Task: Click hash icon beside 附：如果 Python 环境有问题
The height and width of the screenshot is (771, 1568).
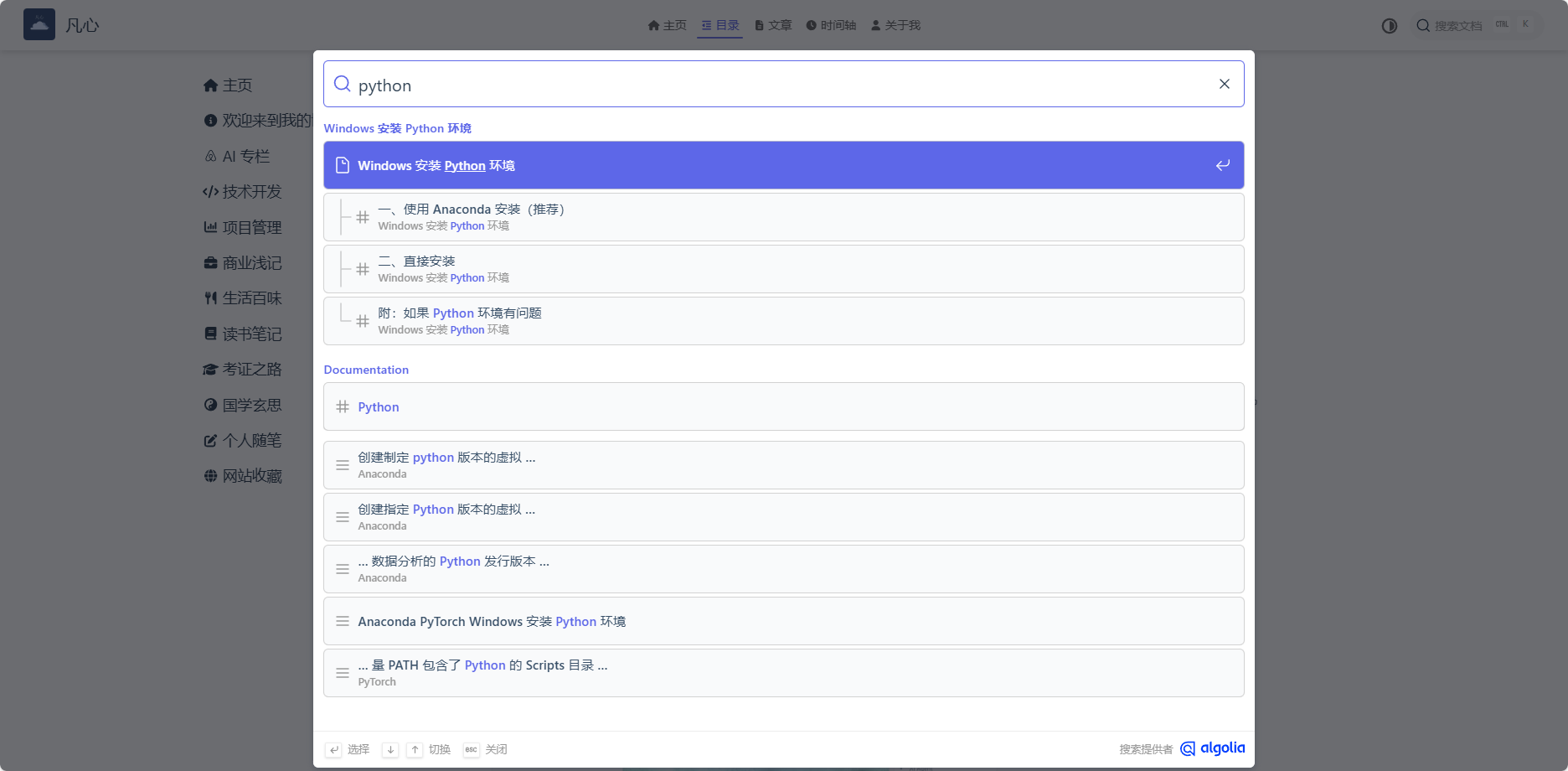Action: point(363,321)
